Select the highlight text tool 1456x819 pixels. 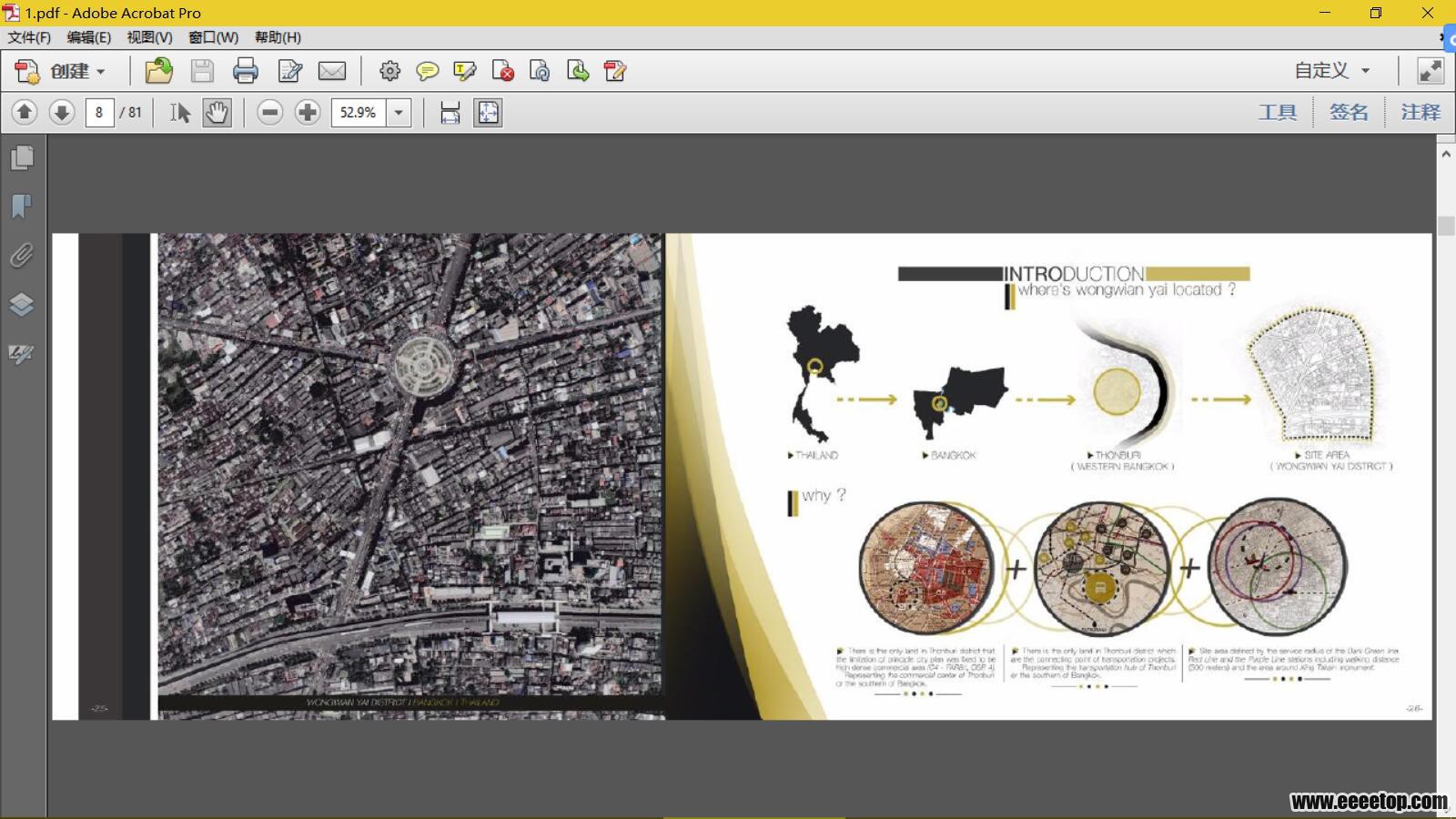click(465, 71)
